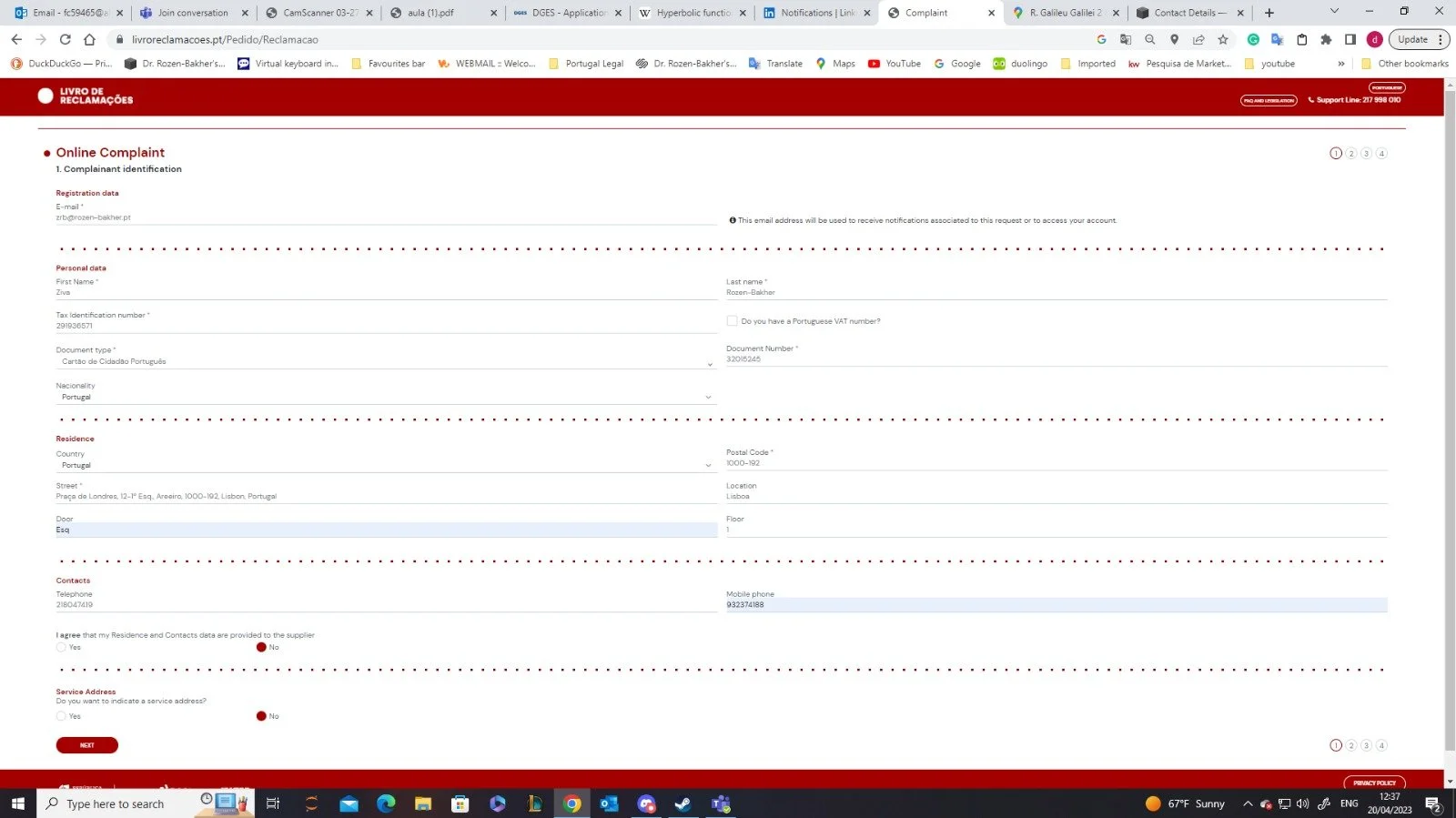The height and width of the screenshot is (818, 1456).
Task: Click the Chrome Update button
Action: click(x=1413, y=40)
